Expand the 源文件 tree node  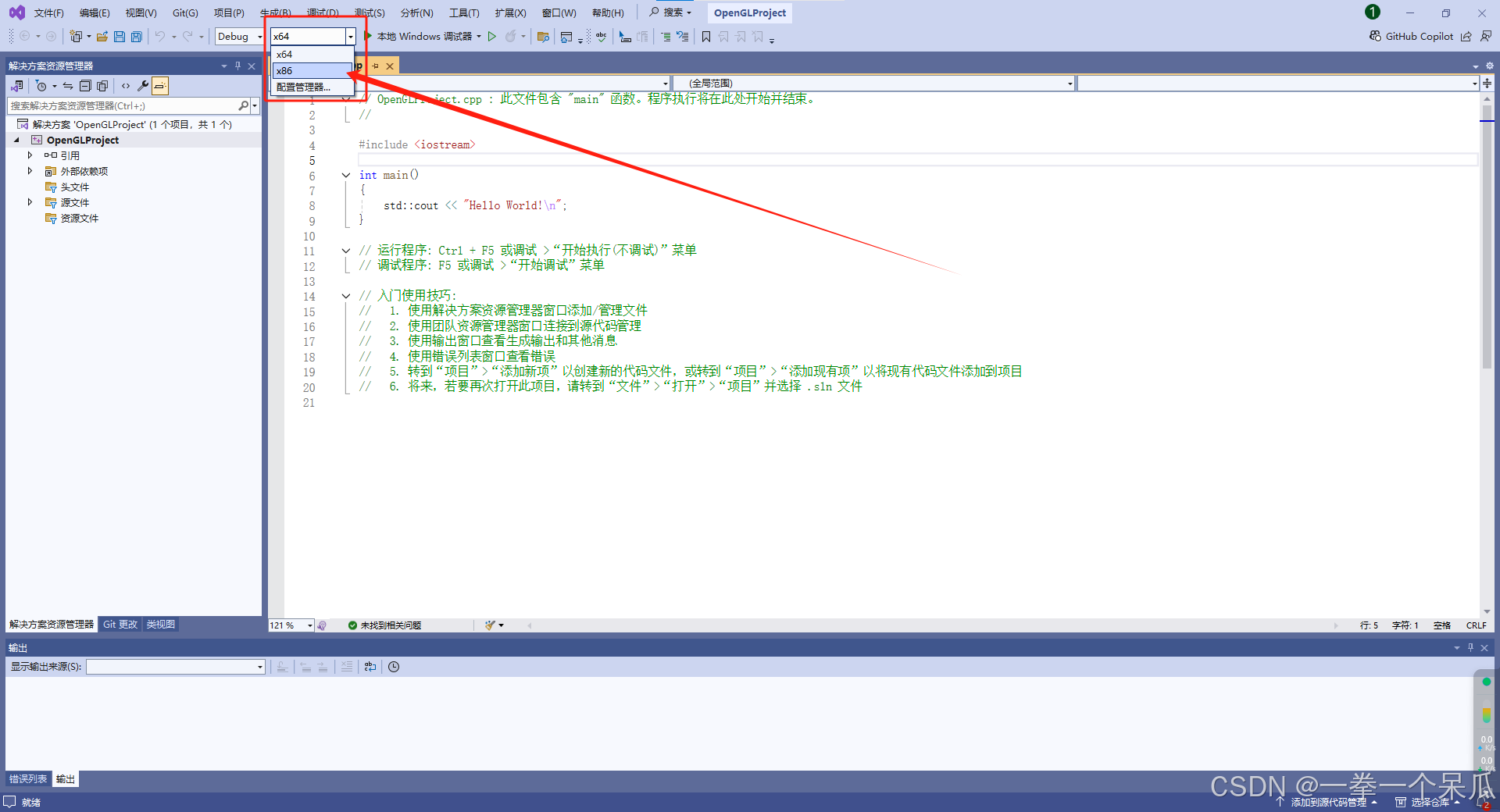30,202
